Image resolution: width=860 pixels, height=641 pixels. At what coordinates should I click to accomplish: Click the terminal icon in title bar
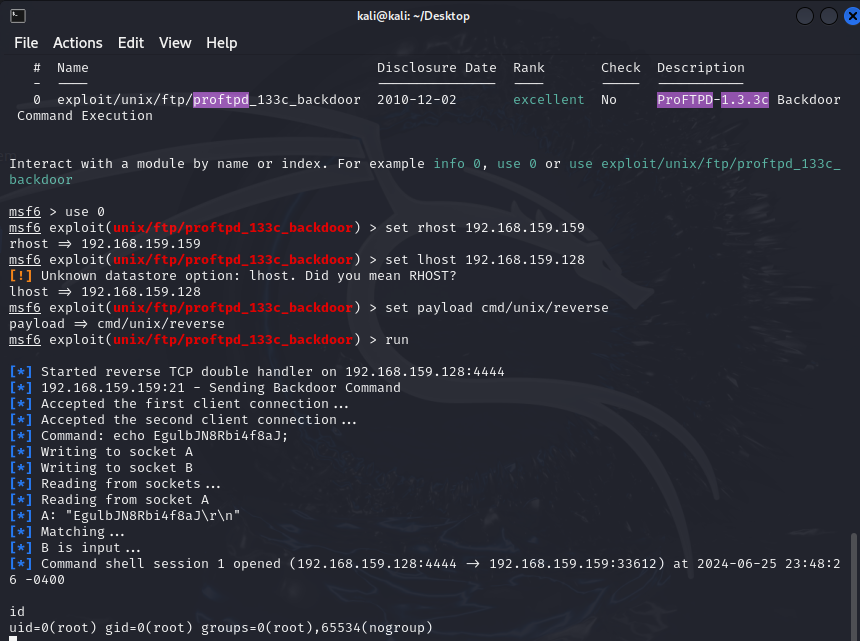click(x=18, y=16)
